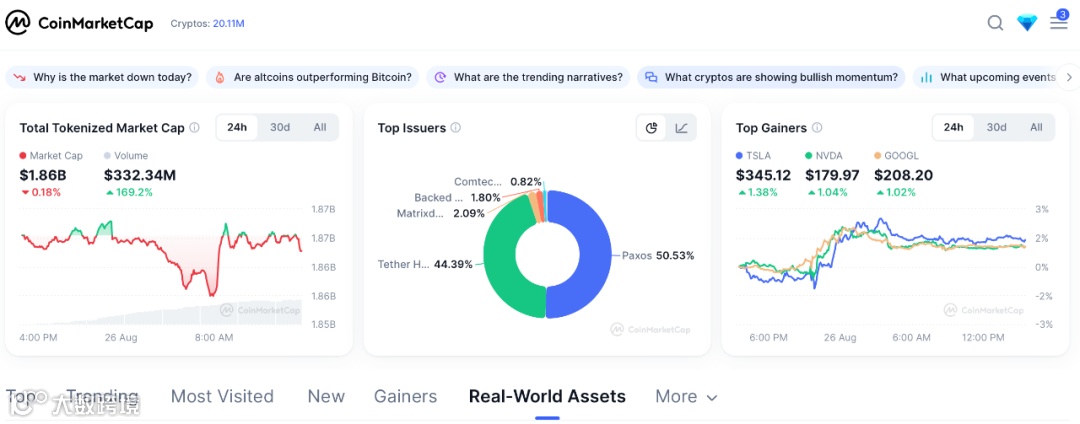Click 'Why is the market down today?' chip
The image size is (1080, 424).
[102, 77]
